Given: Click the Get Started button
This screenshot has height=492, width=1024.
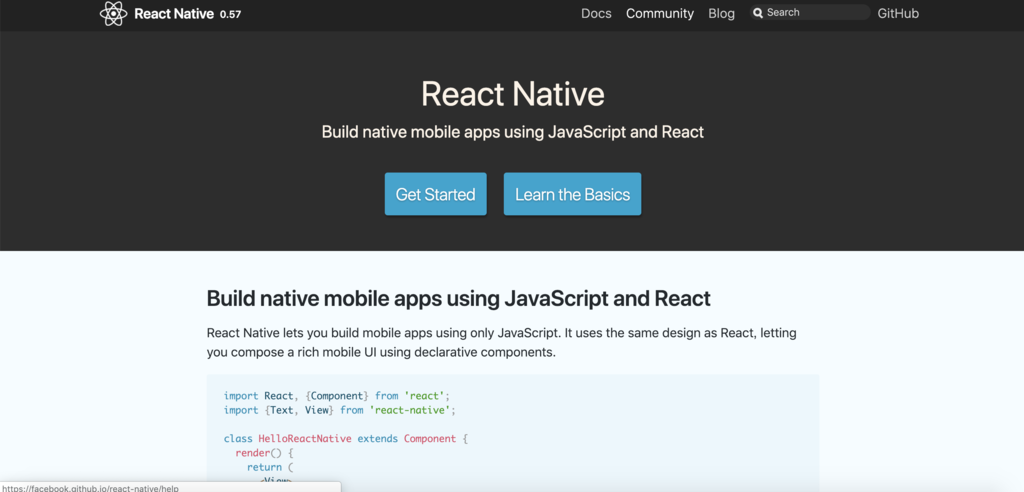Looking at the screenshot, I should click(x=436, y=194).
